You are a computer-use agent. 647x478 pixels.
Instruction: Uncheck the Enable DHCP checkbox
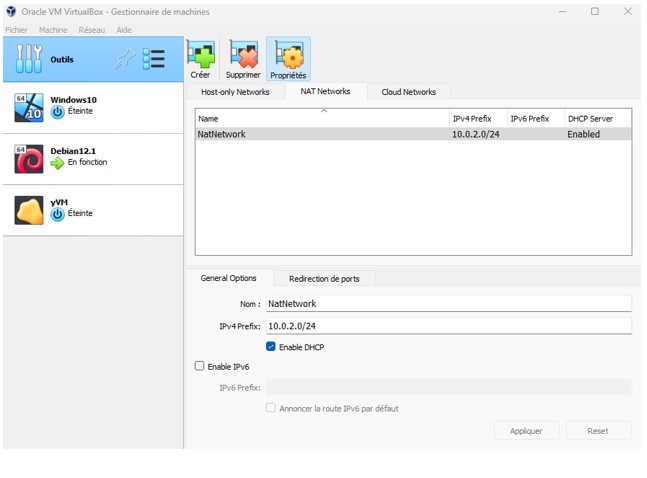pos(271,347)
